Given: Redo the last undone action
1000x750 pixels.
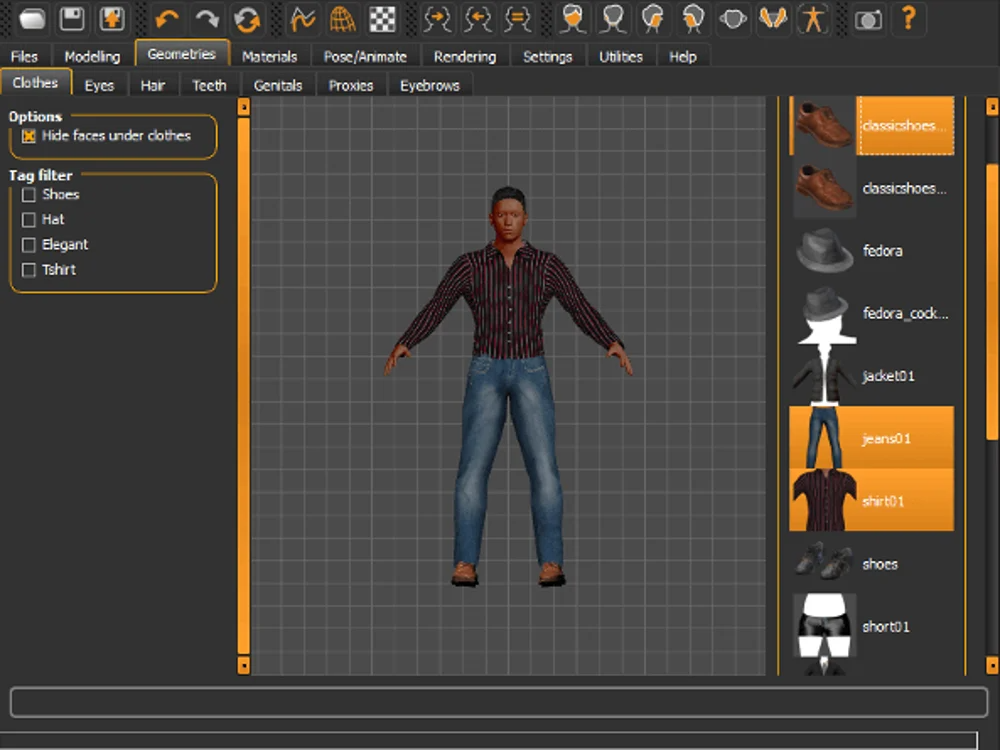Looking at the screenshot, I should click(x=206, y=18).
